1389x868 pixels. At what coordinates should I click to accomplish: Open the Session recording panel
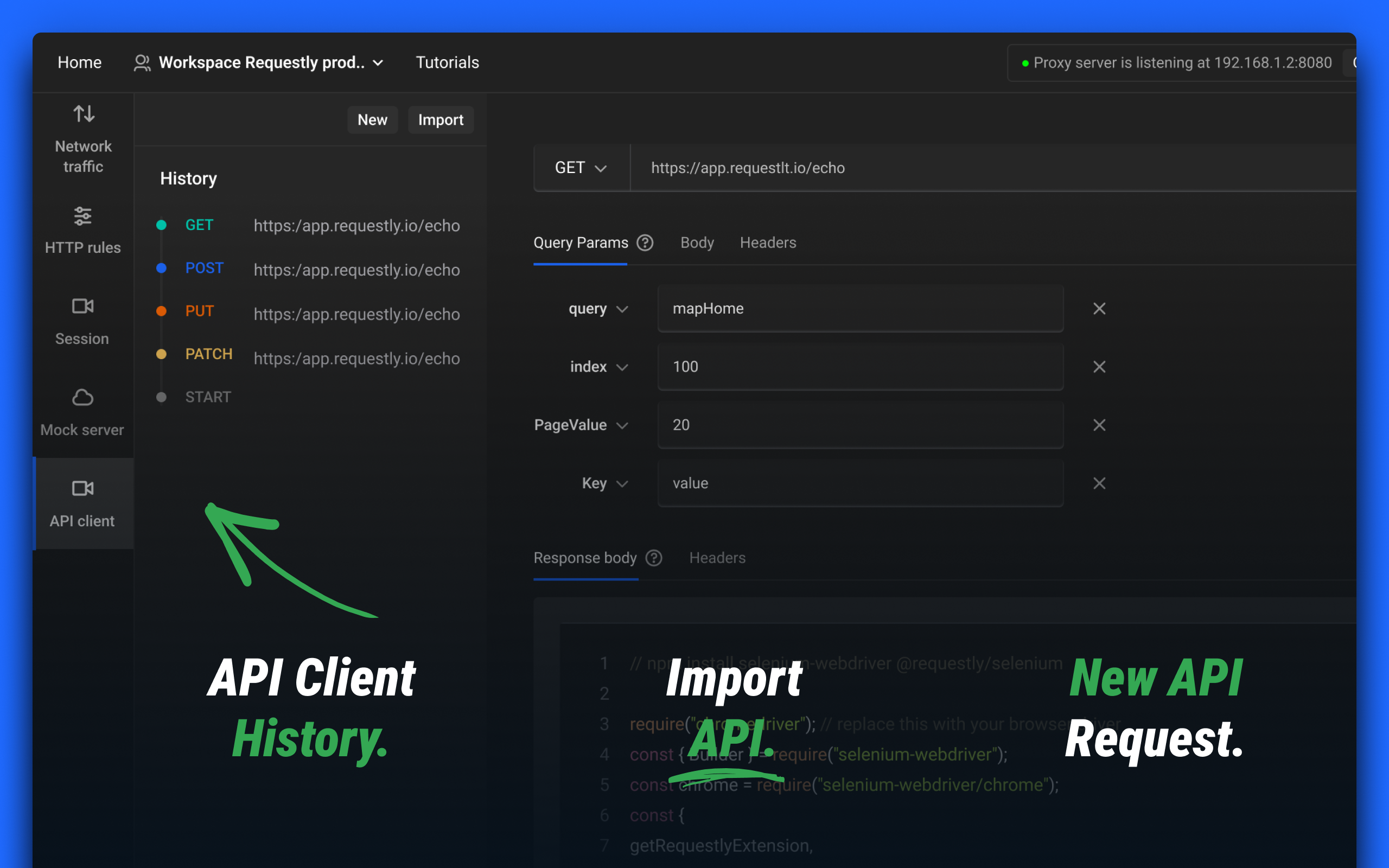82,319
